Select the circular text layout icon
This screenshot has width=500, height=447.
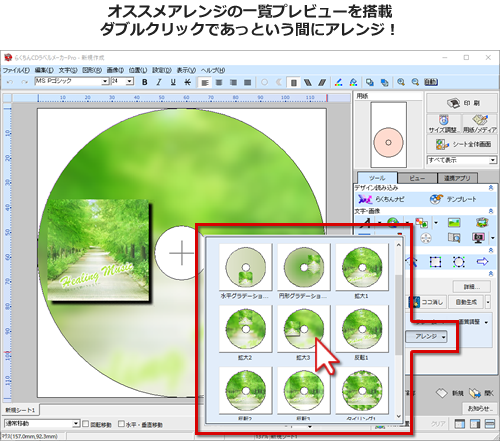[x=264, y=82]
